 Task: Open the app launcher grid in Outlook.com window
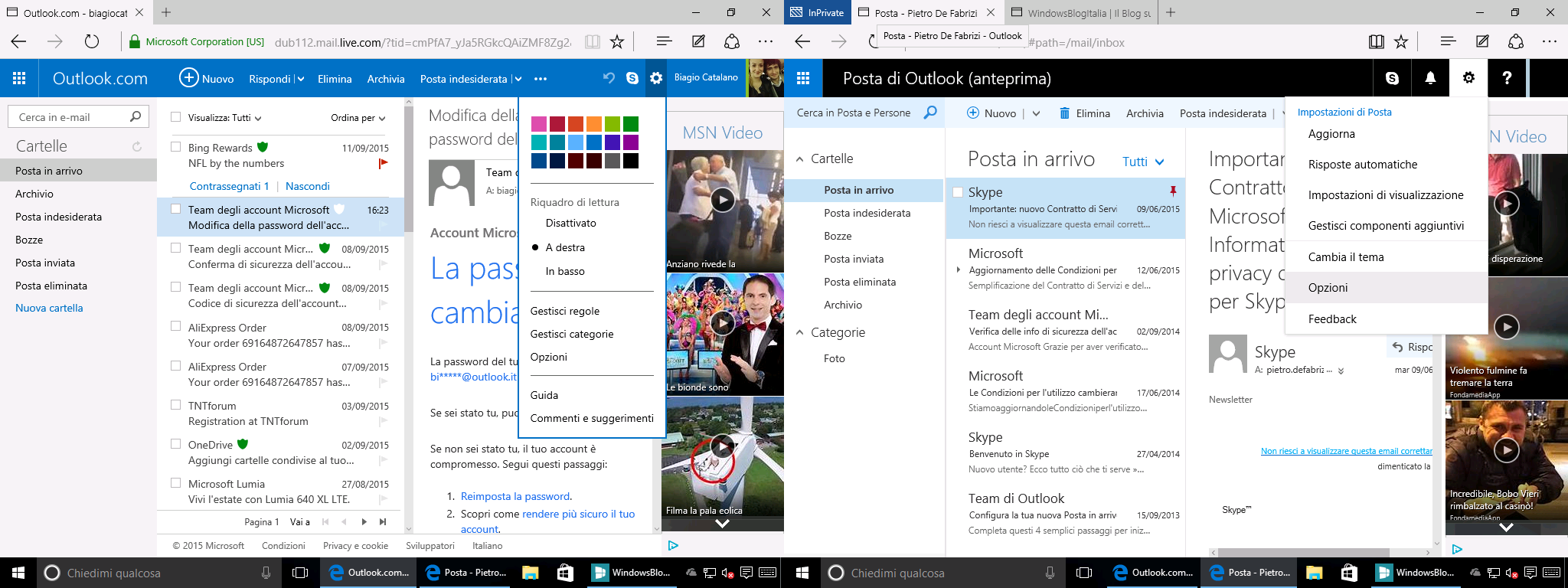coord(19,78)
